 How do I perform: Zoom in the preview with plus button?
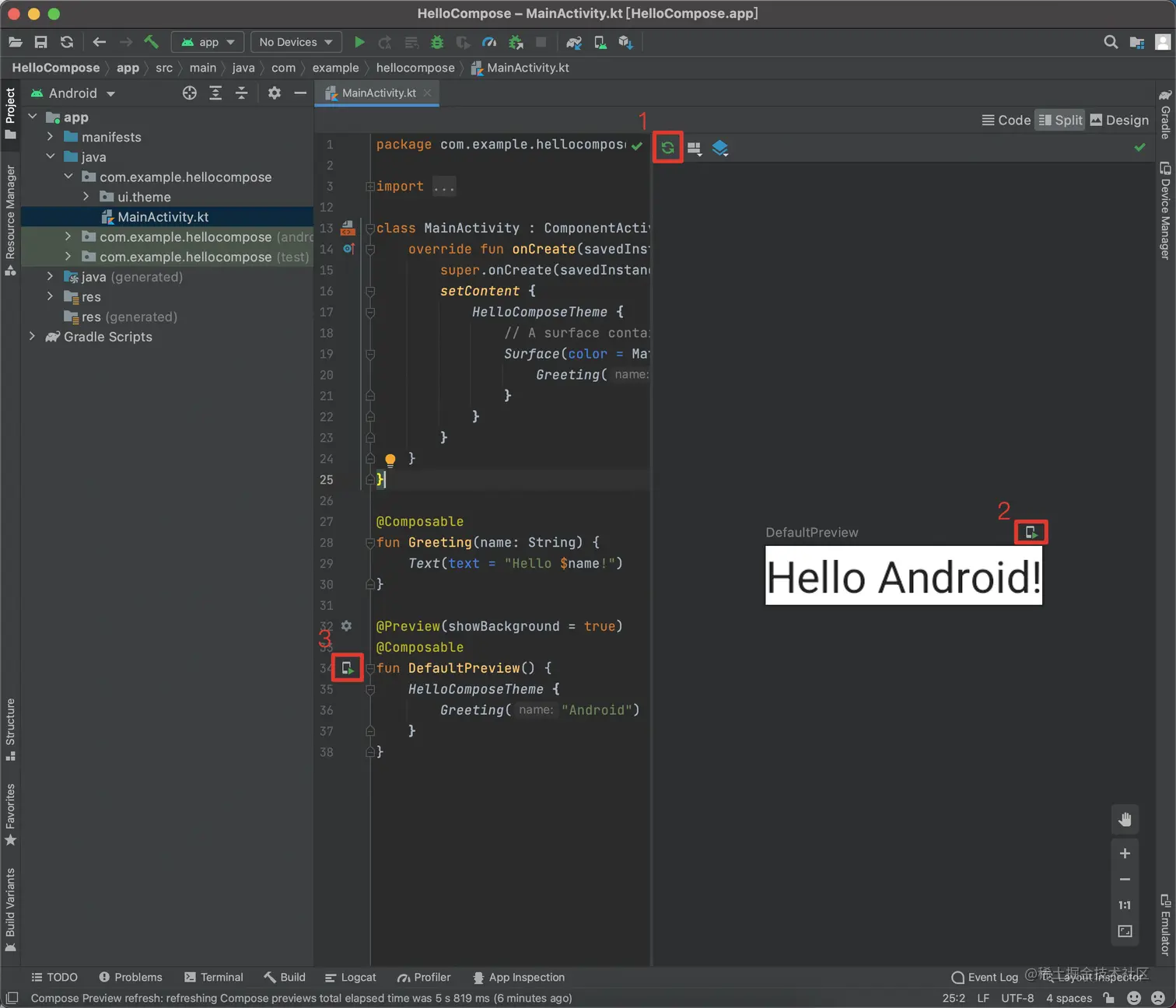pyautogui.click(x=1125, y=853)
